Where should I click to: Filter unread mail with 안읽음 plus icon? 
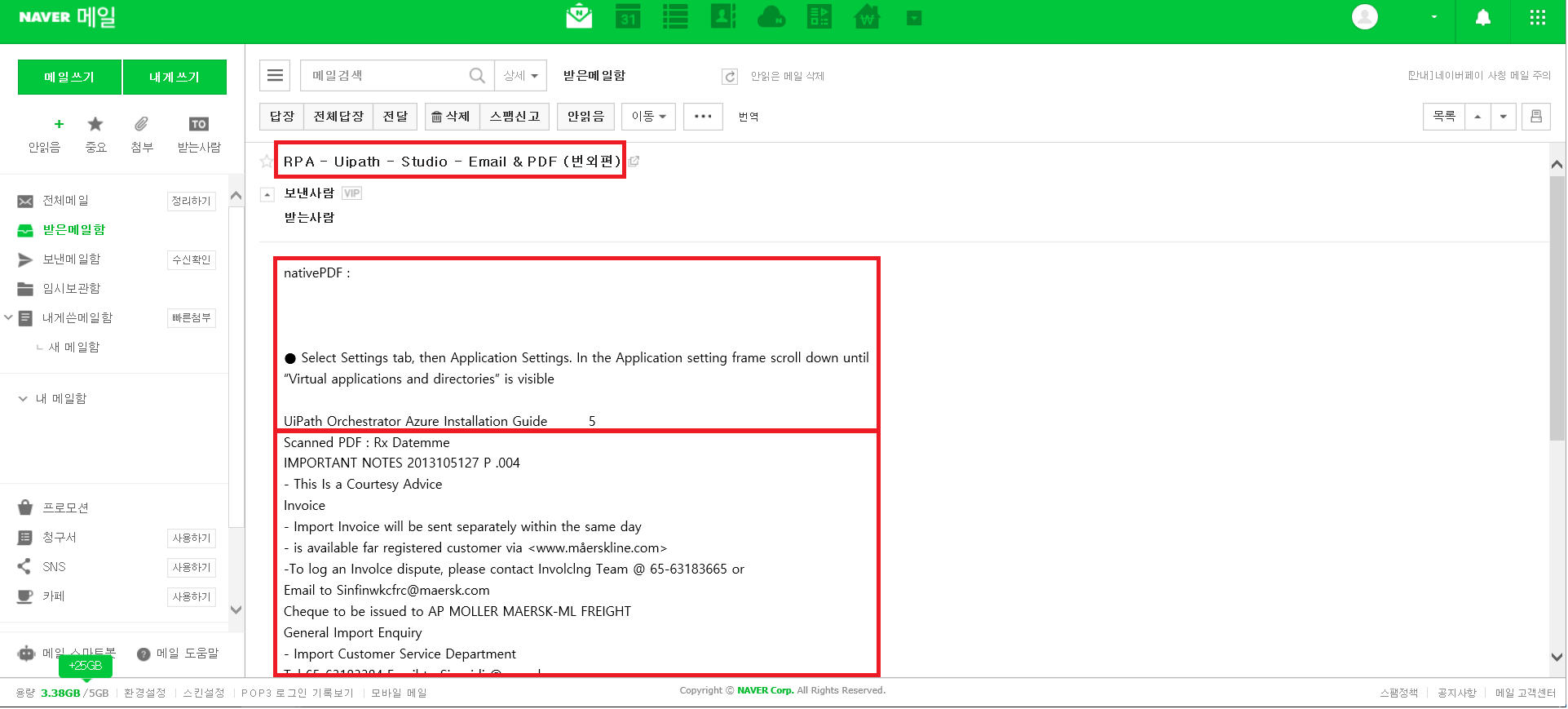tap(45, 135)
